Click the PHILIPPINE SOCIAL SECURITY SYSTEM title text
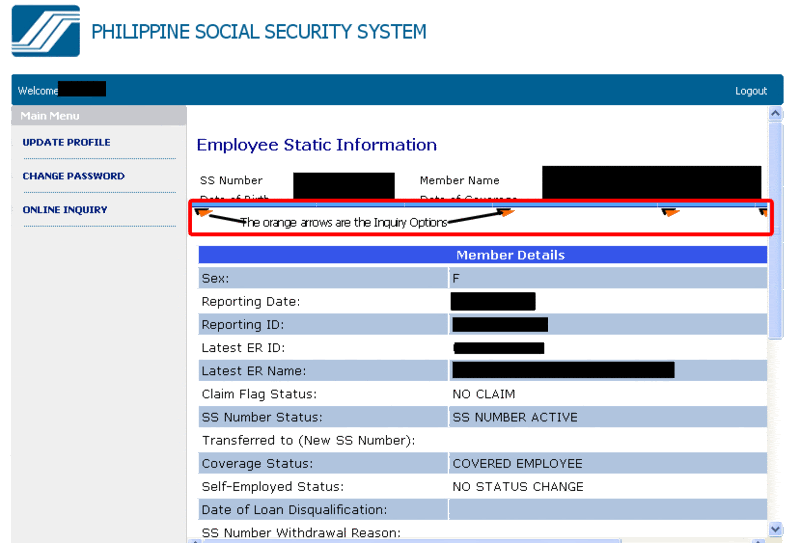The image size is (800, 543). 259,32
